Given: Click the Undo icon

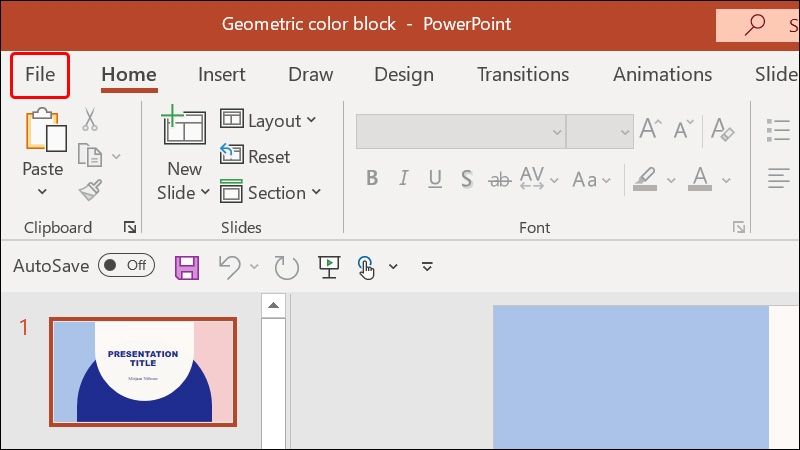Looking at the screenshot, I should tap(230, 267).
